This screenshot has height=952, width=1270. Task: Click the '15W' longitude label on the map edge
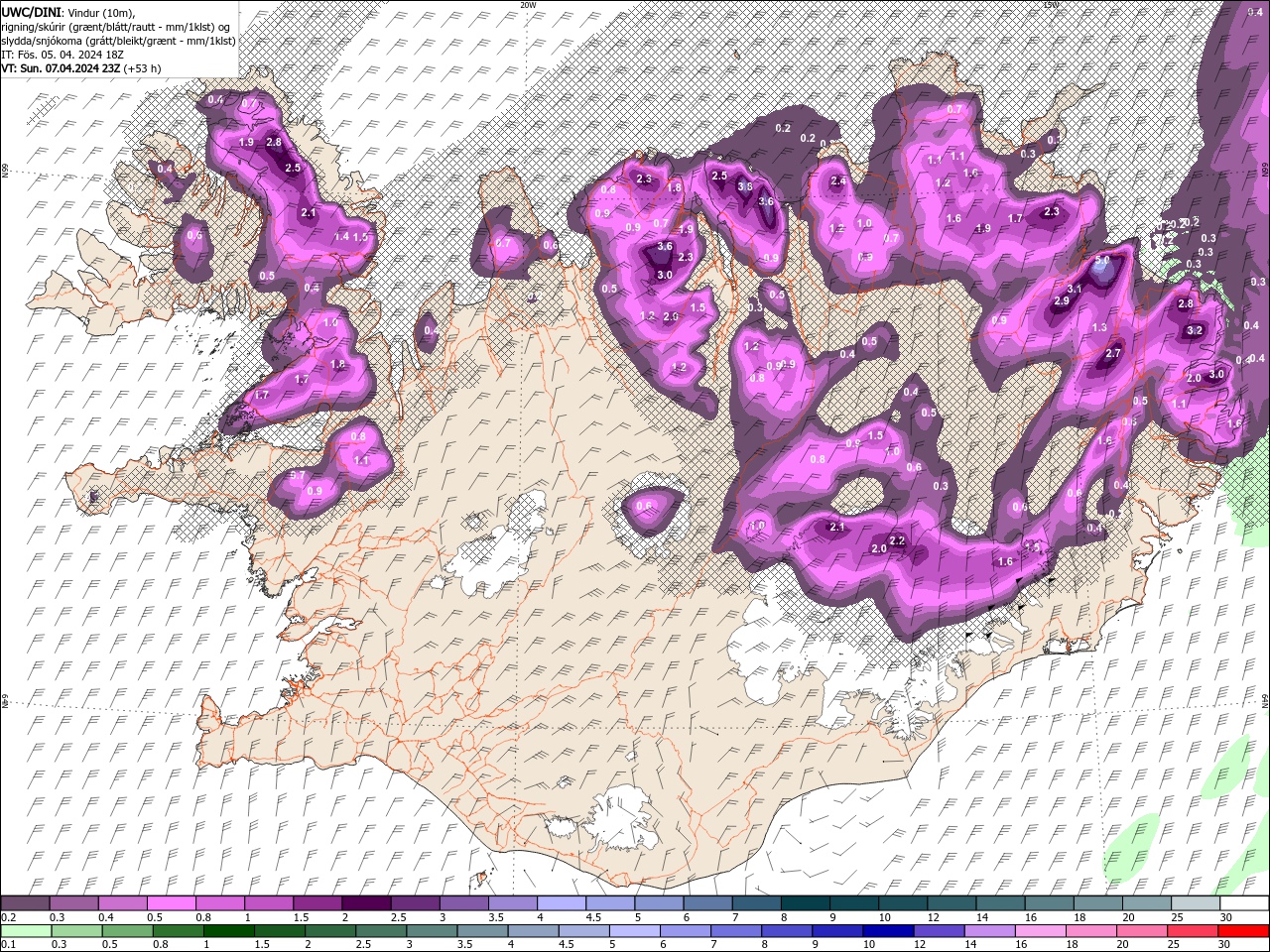tap(1051, 5)
